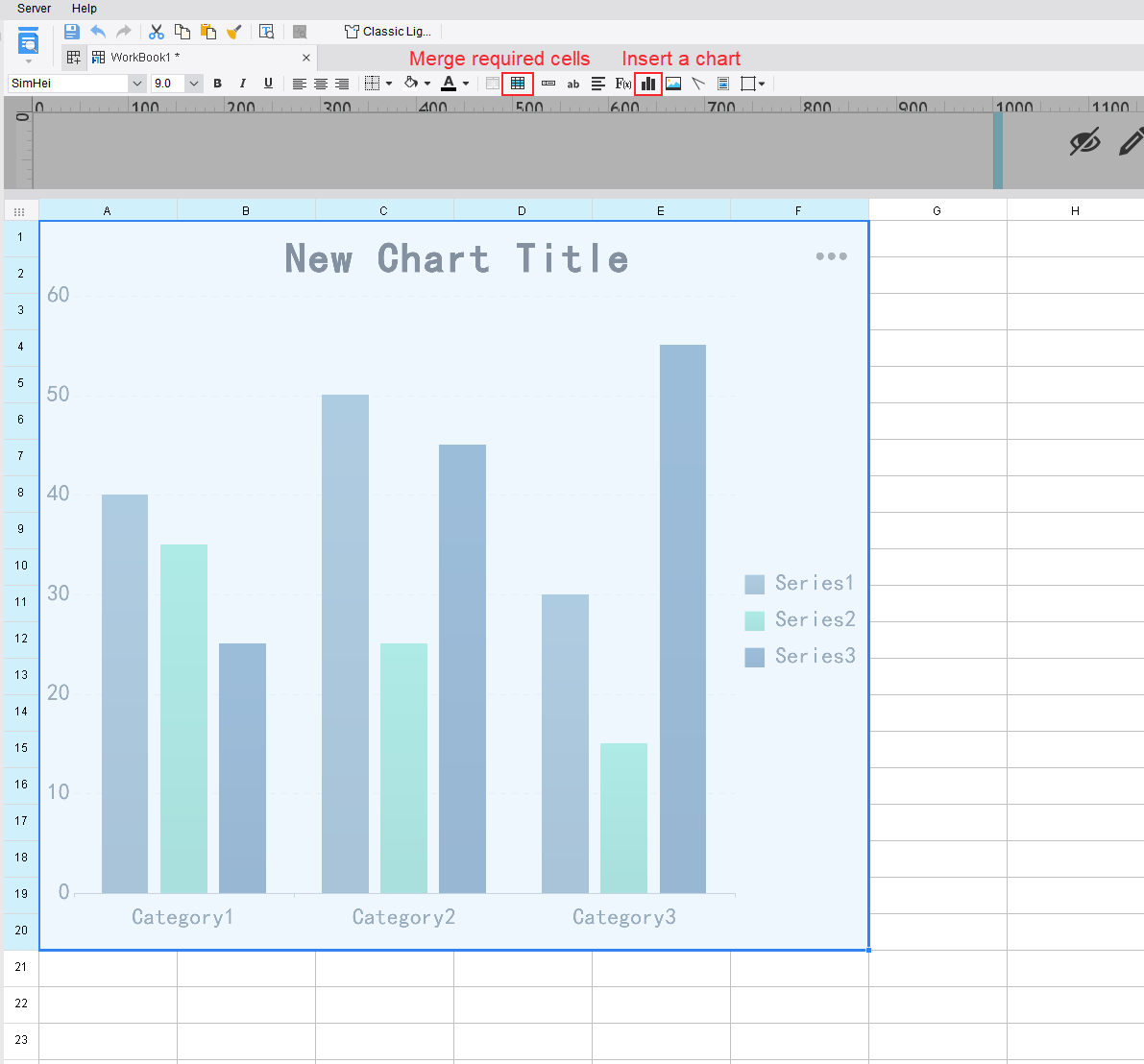Open the SimHei font name dropdown
Screen dimensions: 1144x1064
point(137,84)
